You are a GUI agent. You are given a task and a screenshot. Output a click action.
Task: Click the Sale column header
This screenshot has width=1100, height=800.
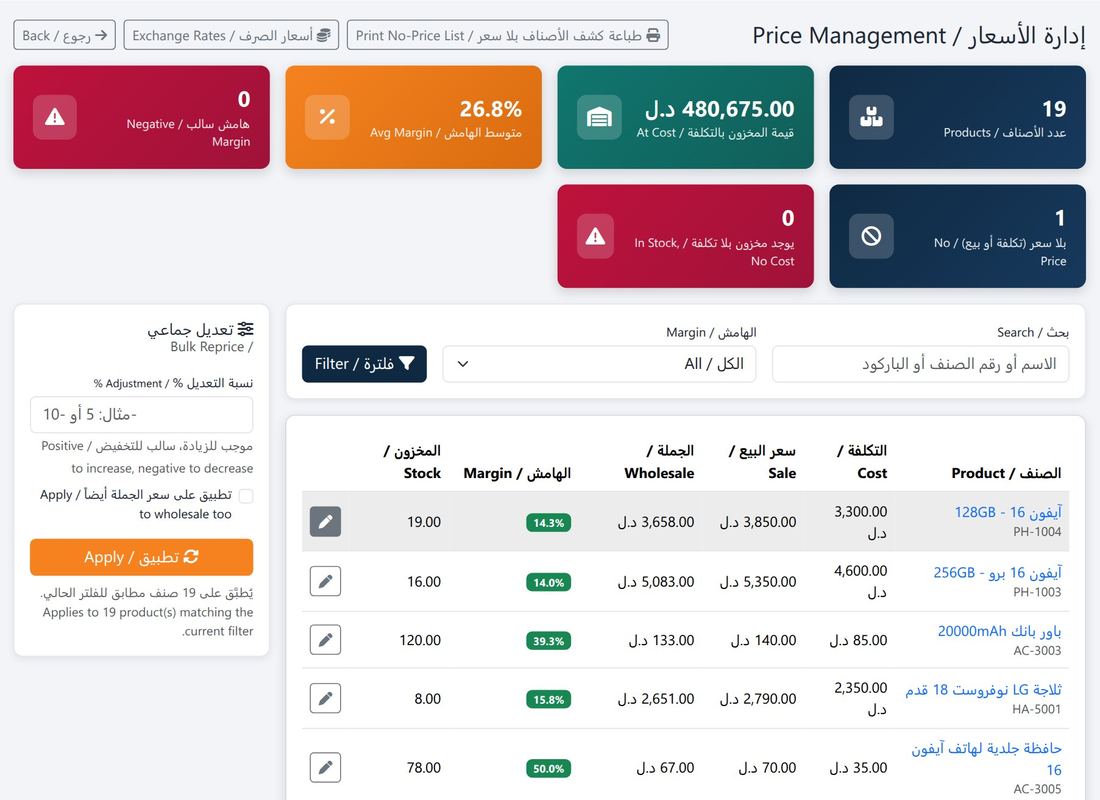(x=763, y=462)
